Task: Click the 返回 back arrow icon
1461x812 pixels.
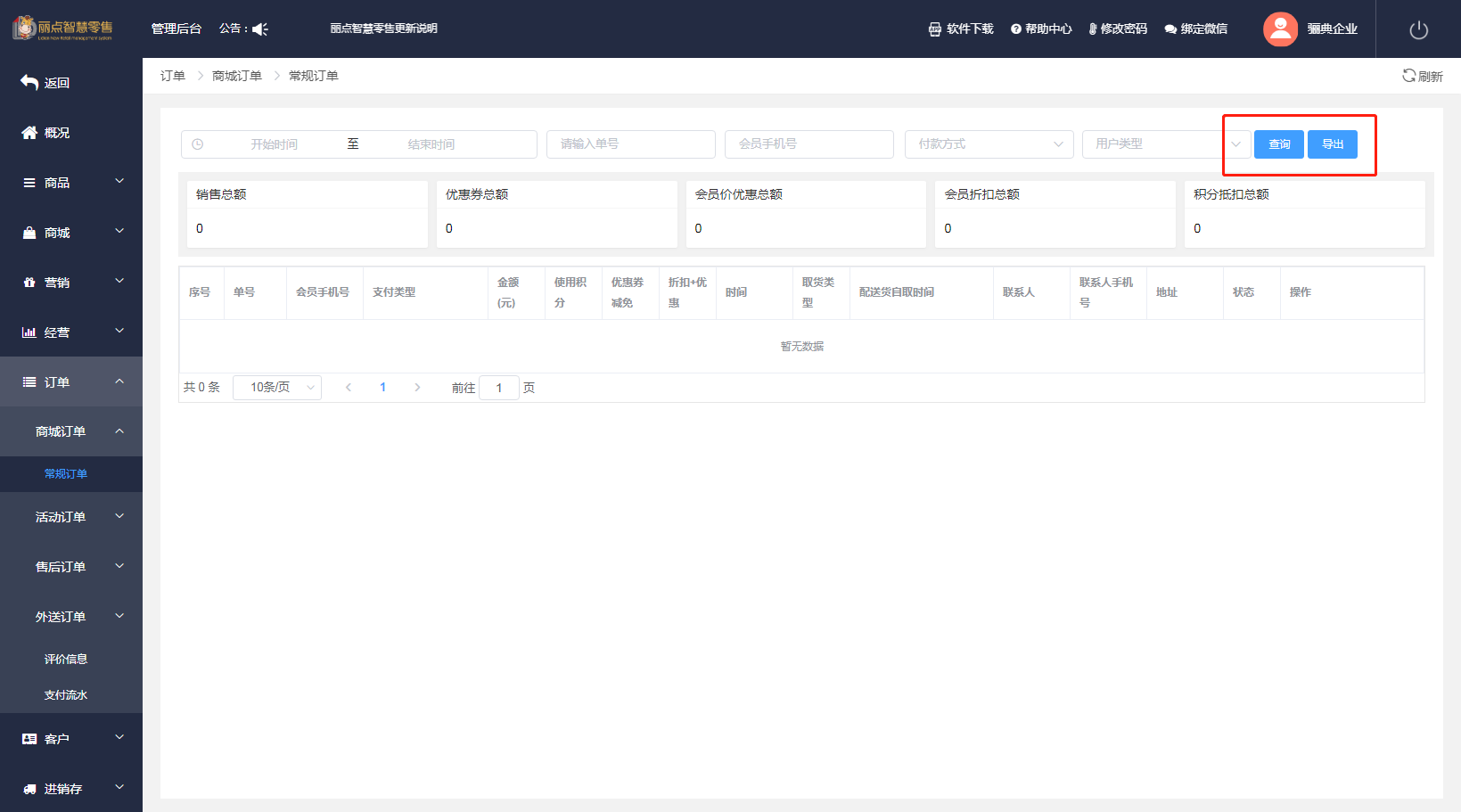Action: [29, 82]
